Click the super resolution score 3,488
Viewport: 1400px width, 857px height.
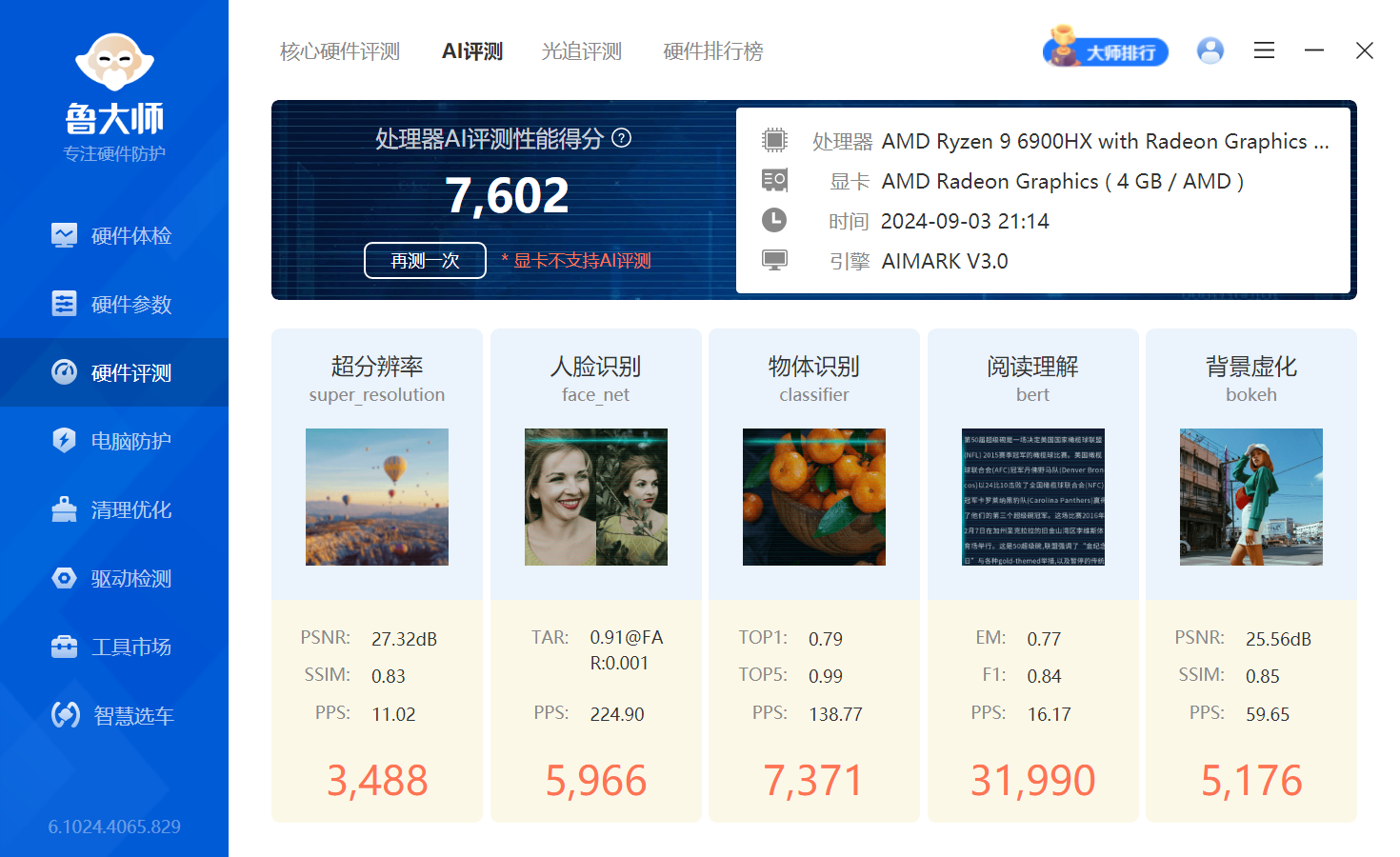coord(377,781)
